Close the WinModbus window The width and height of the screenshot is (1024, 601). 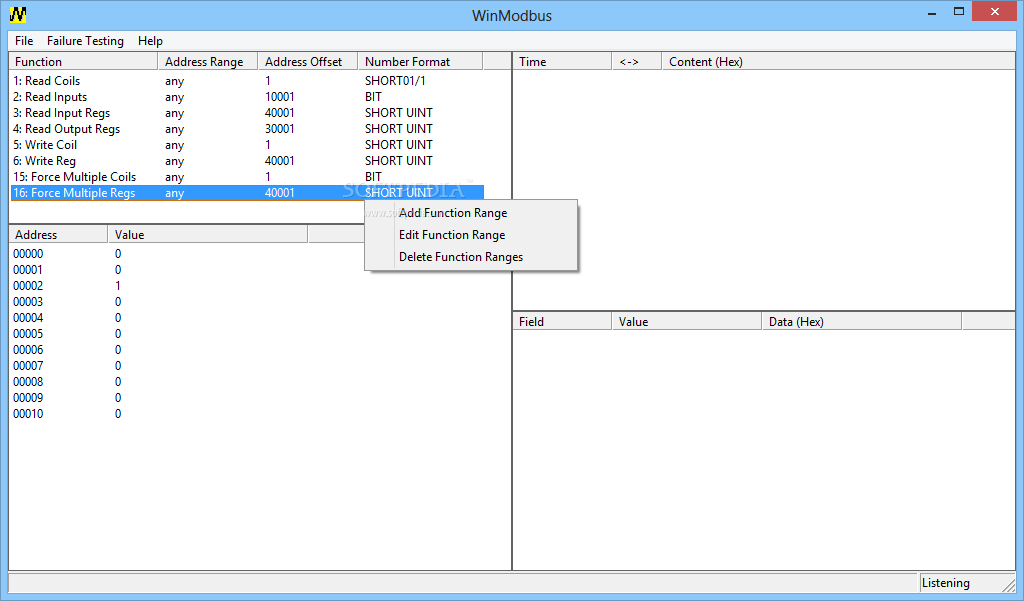coord(995,12)
